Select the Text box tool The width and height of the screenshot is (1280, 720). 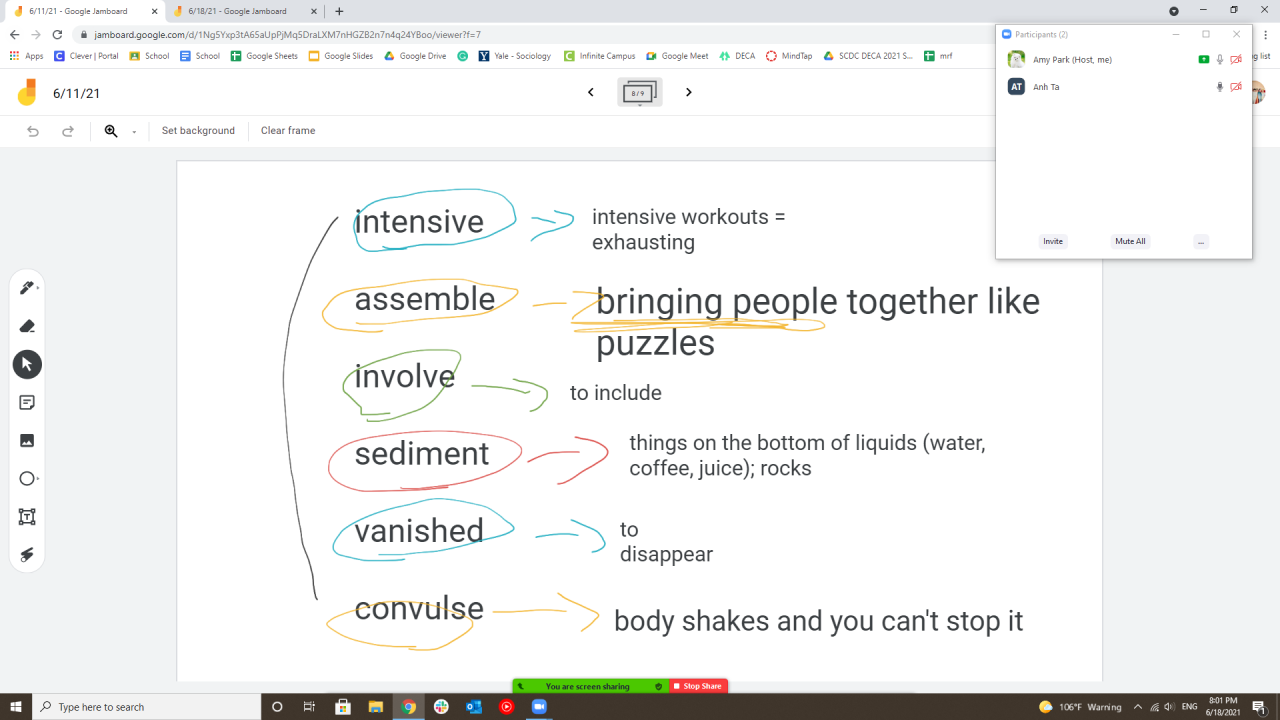[27, 517]
